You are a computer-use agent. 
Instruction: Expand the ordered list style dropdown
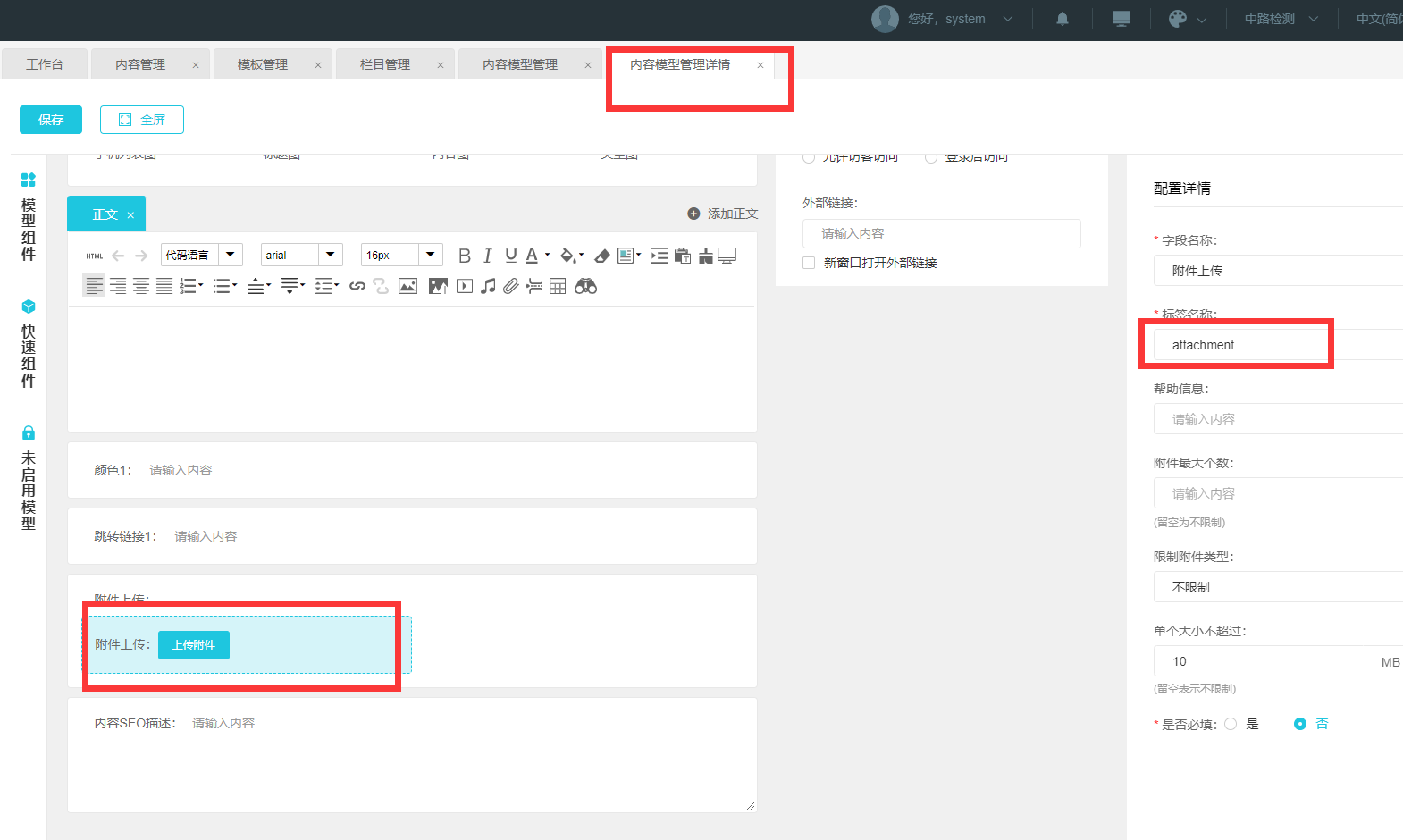201,286
